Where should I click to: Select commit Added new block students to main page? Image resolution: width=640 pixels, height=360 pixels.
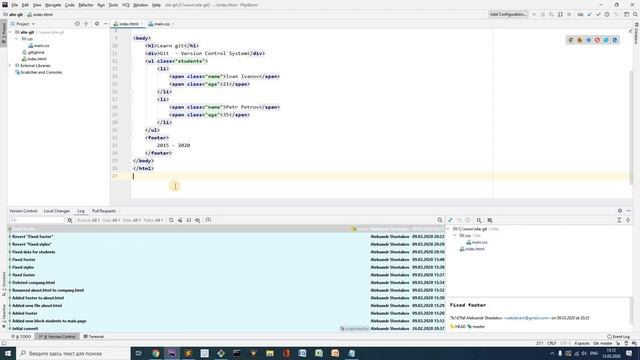pos(227,321)
